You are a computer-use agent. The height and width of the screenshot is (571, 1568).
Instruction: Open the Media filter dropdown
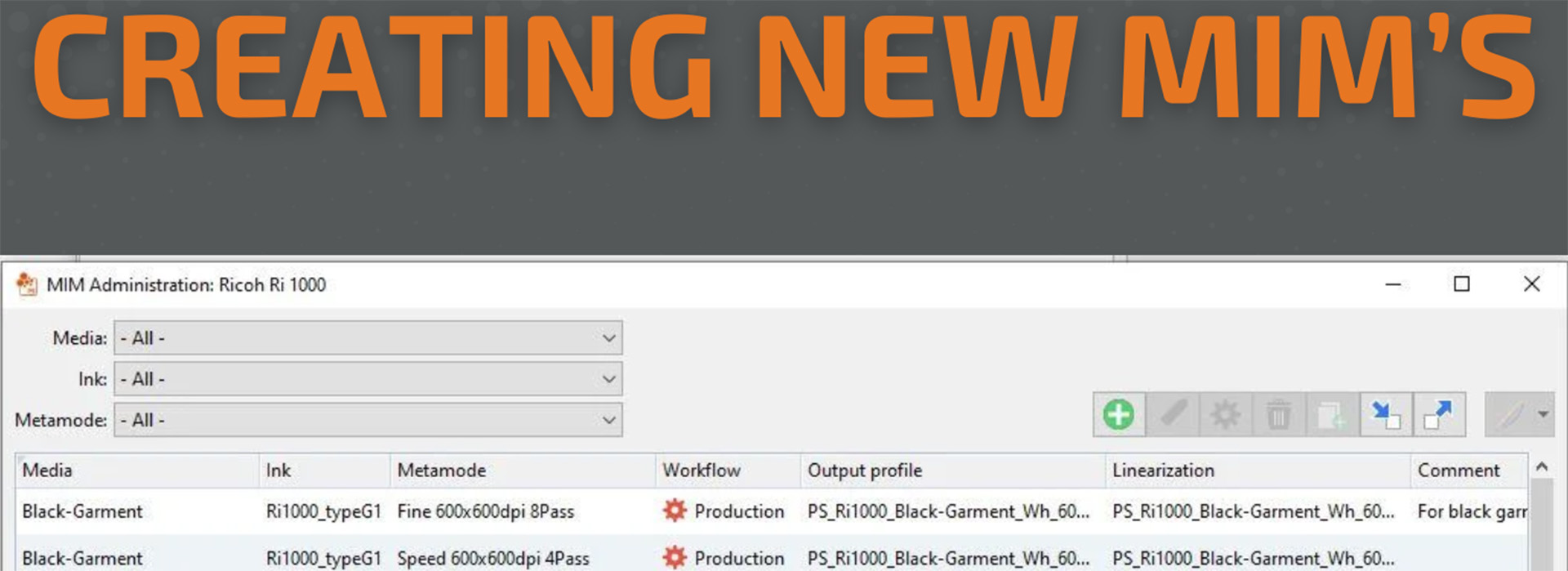pos(368,338)
